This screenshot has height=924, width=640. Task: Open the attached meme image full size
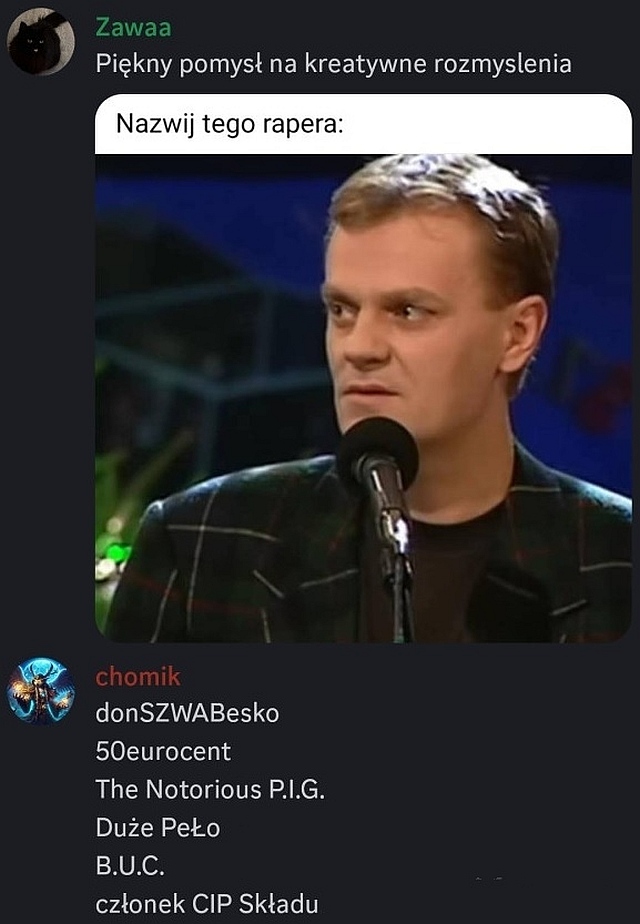point(363,368)
